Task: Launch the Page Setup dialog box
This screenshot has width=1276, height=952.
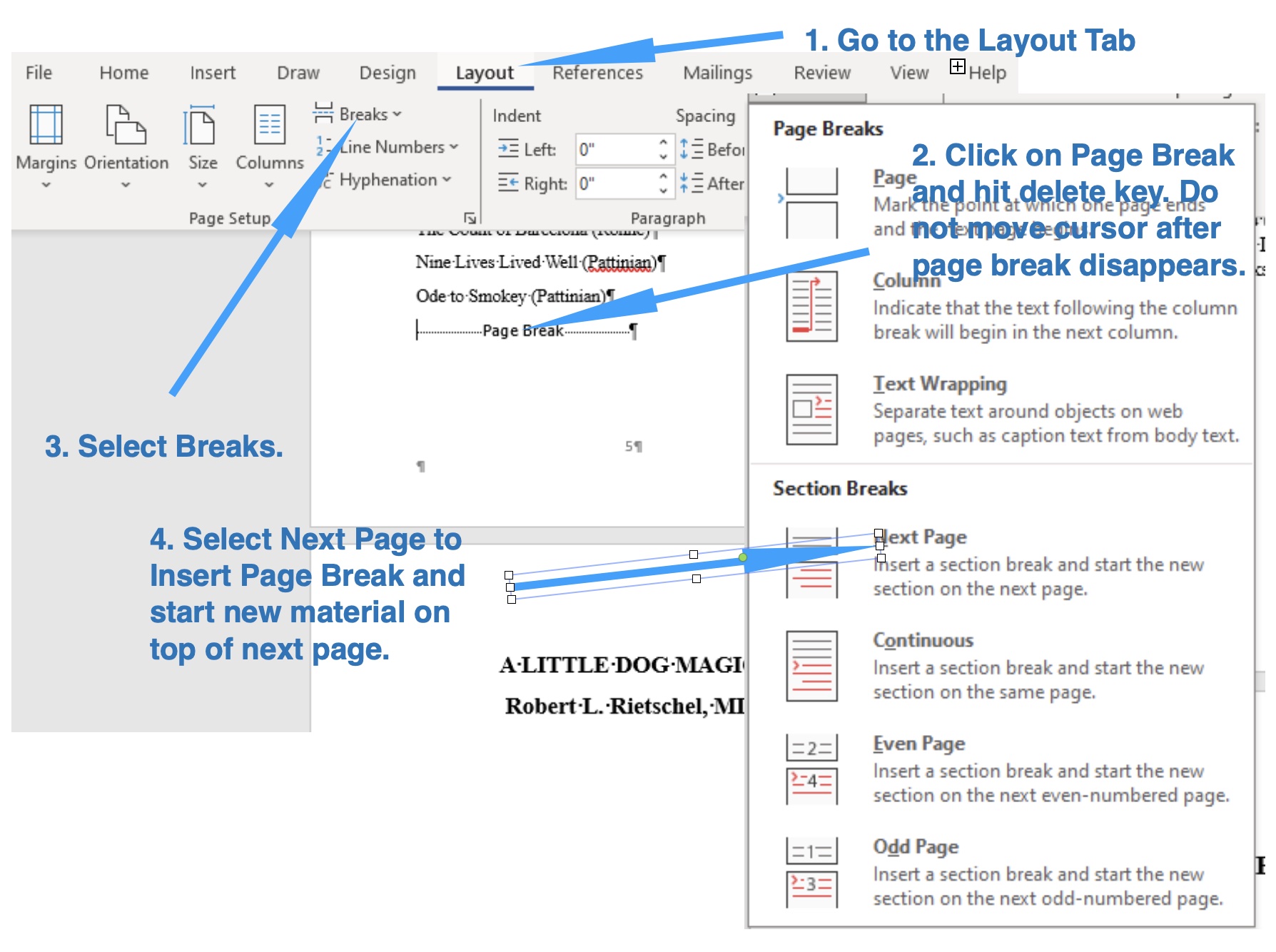Action: click(470, 218)
